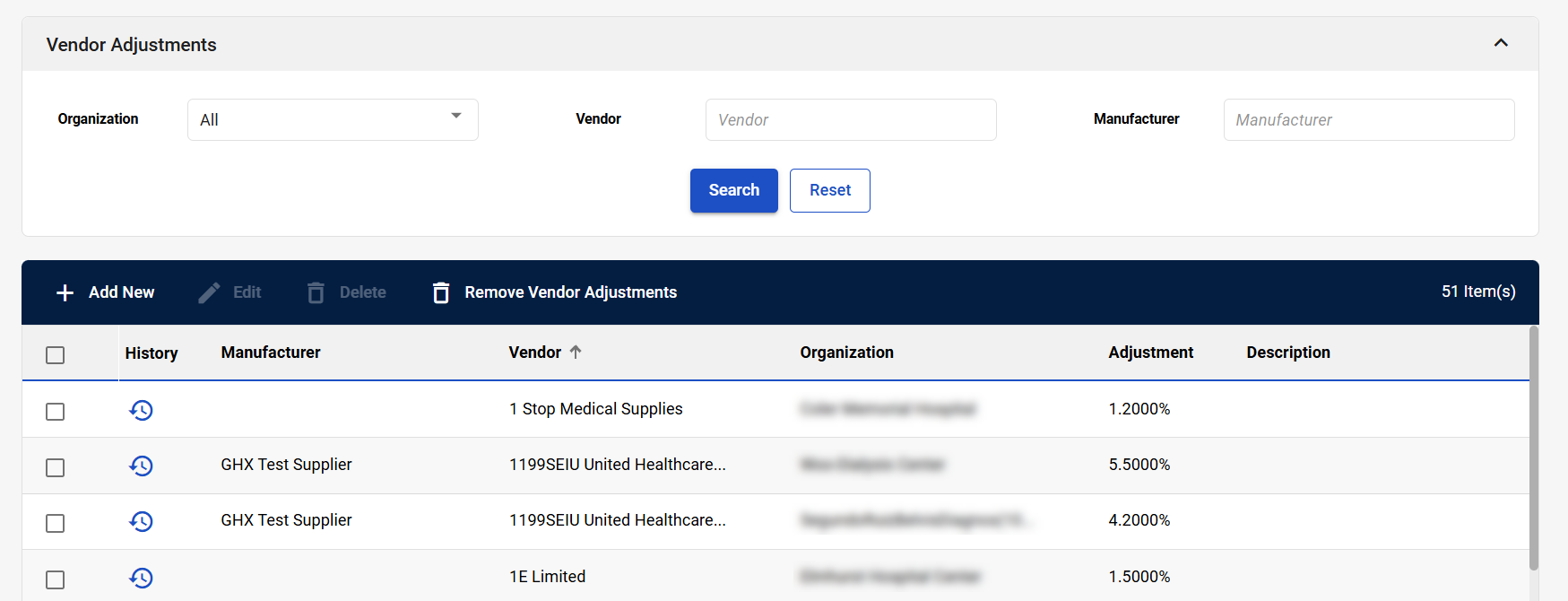Collapse the Vendor Adjustments panel
1568x601 pixels.
click(1501, 43)
